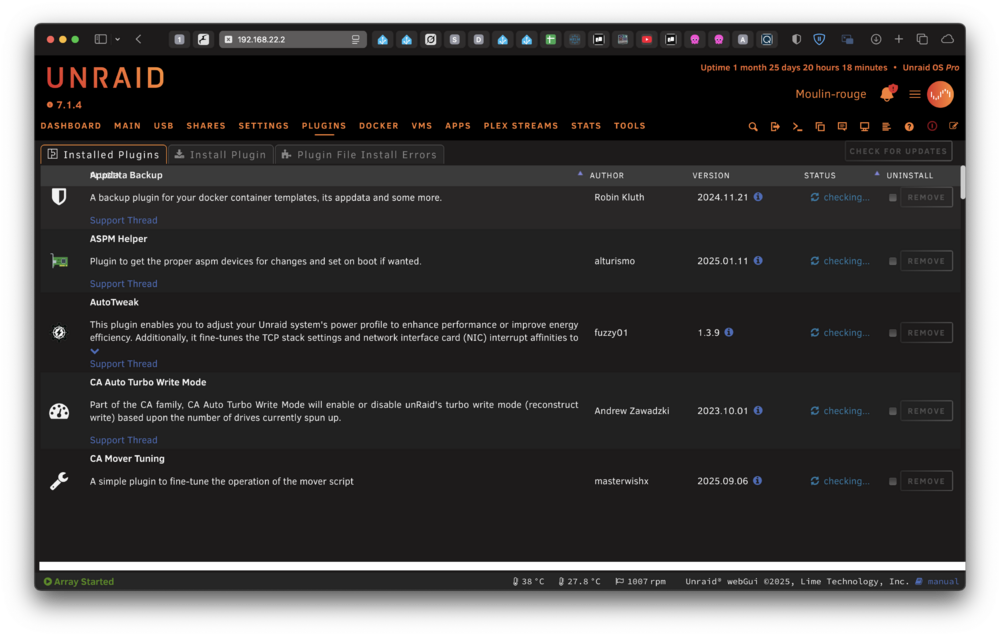
Task: Click info icon beside version 2025.01.11
Action: [x=758, y=261]
